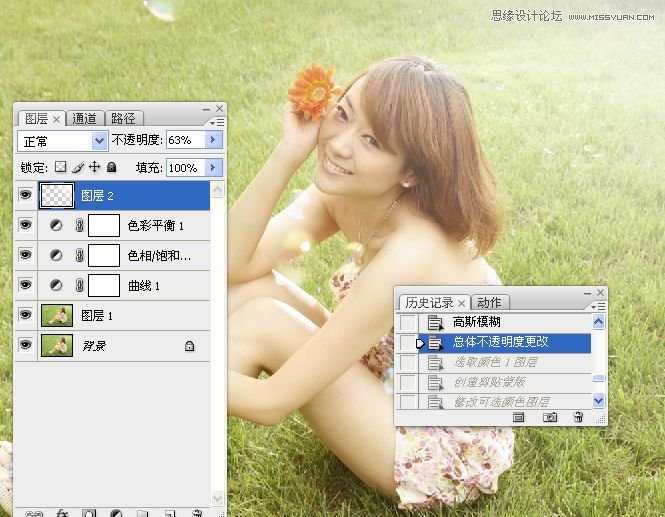The height and width of the screenshot is (517, 665).
Task: Click the lock all padlock icon
Action: (x=112, y=168)
